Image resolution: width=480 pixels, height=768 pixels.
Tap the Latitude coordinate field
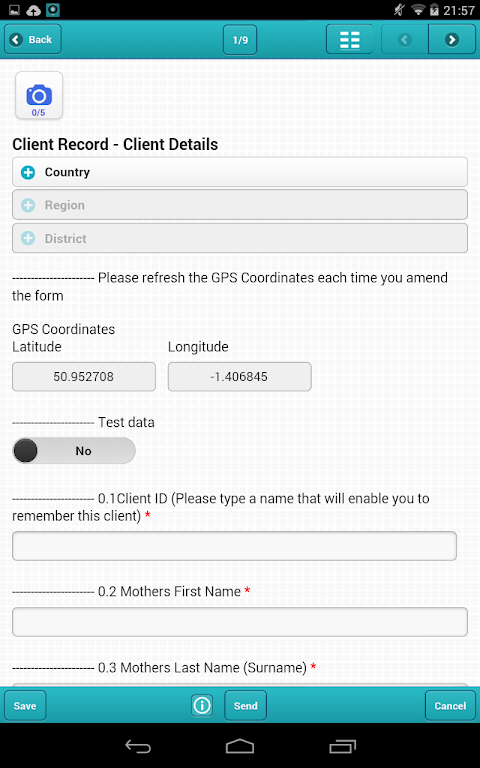[84, 377]
